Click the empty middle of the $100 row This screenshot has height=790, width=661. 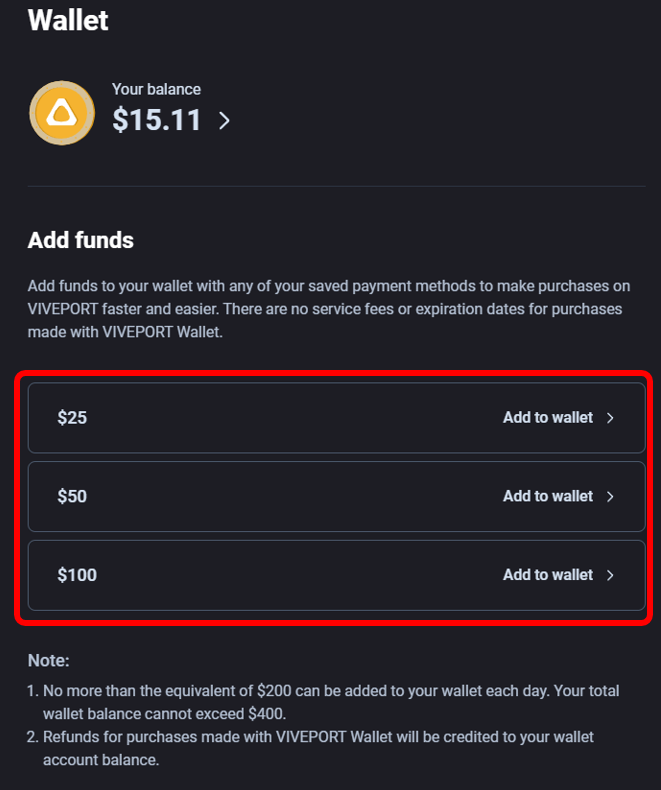[x=300, y=575]
